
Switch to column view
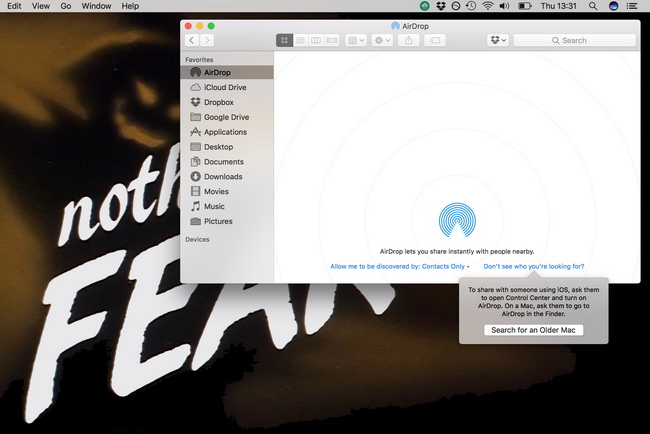pyautogui.click(x=316, y=40)
